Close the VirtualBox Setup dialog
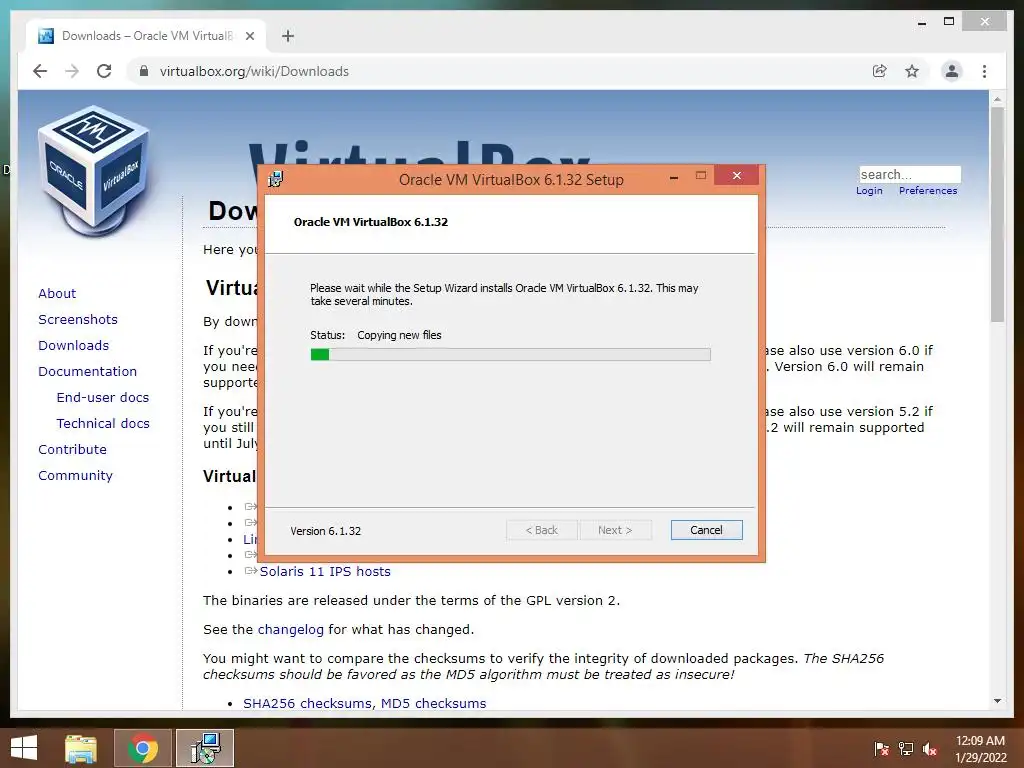Screen dimensions: 1024x768 click(x=737, y=176)
